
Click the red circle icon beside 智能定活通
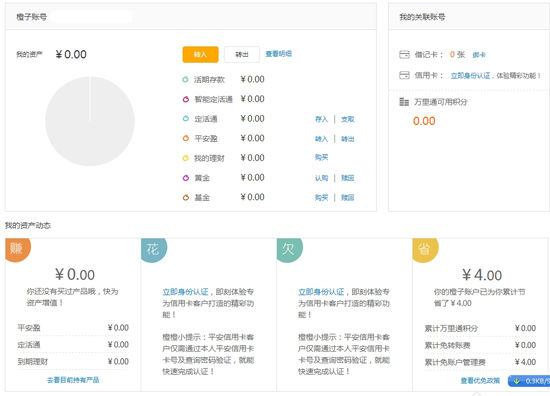tap(186, 99)
